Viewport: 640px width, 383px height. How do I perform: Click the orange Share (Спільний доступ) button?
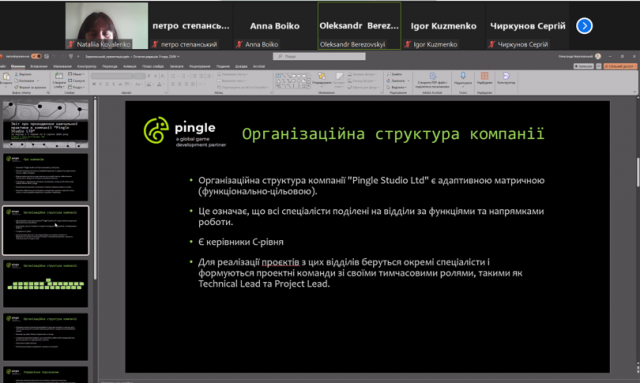click(620, 66)
